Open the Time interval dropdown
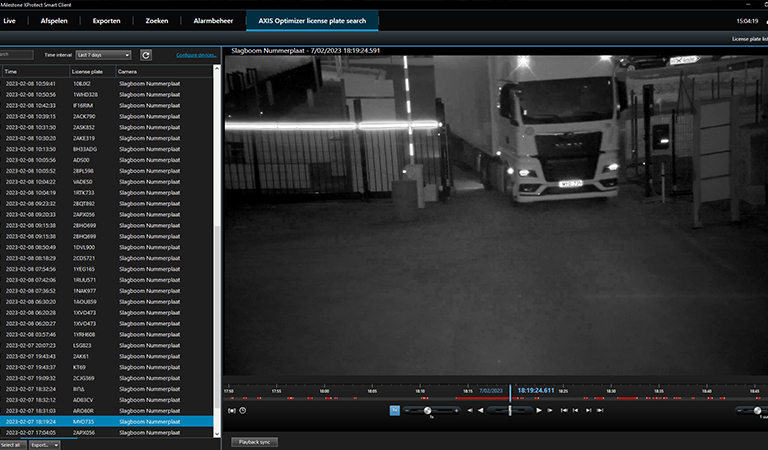The width and height of the screenshot is (768, 450). pos(104,55)
